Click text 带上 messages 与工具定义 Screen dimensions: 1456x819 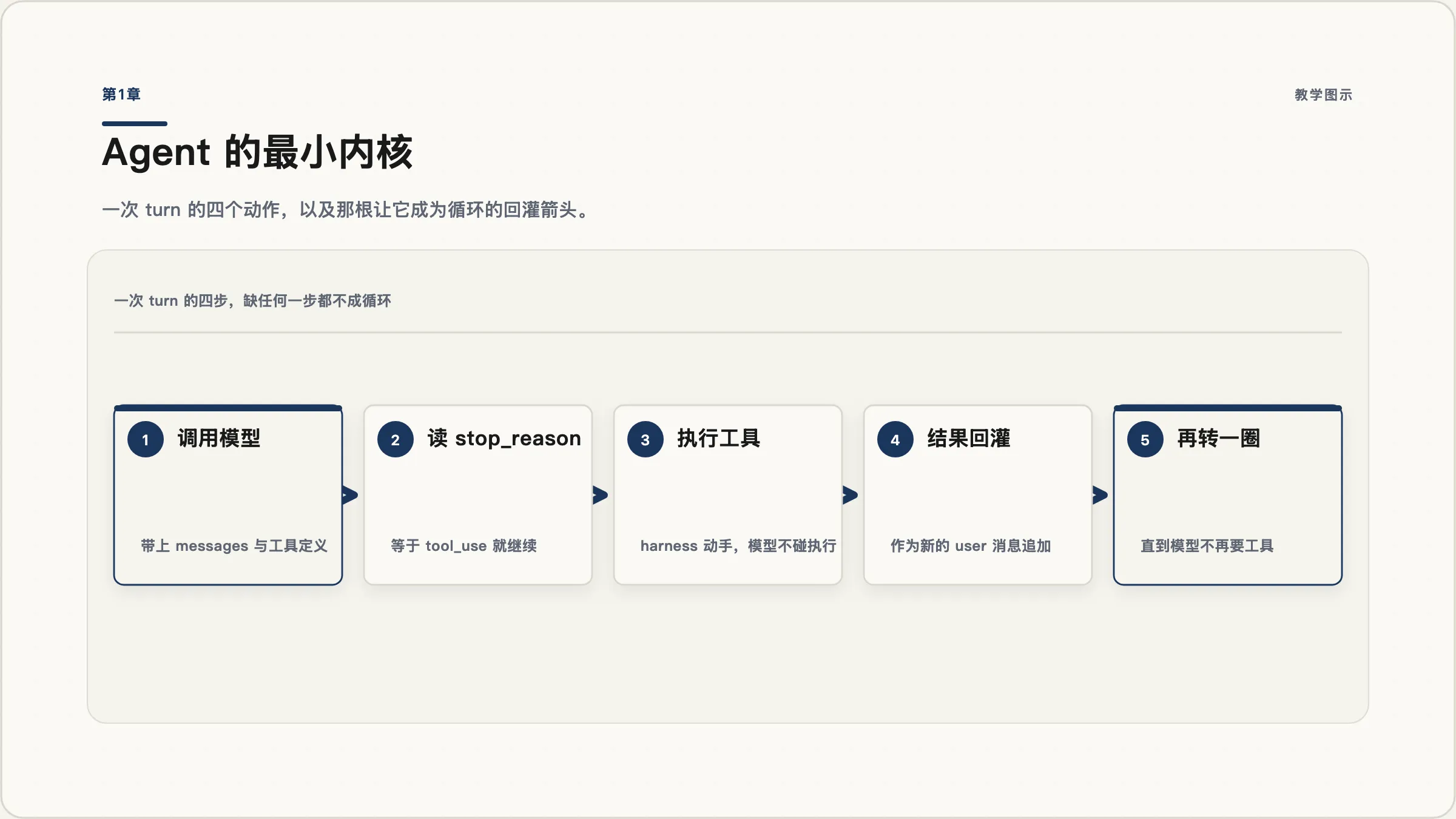click(x=234, y=545)
